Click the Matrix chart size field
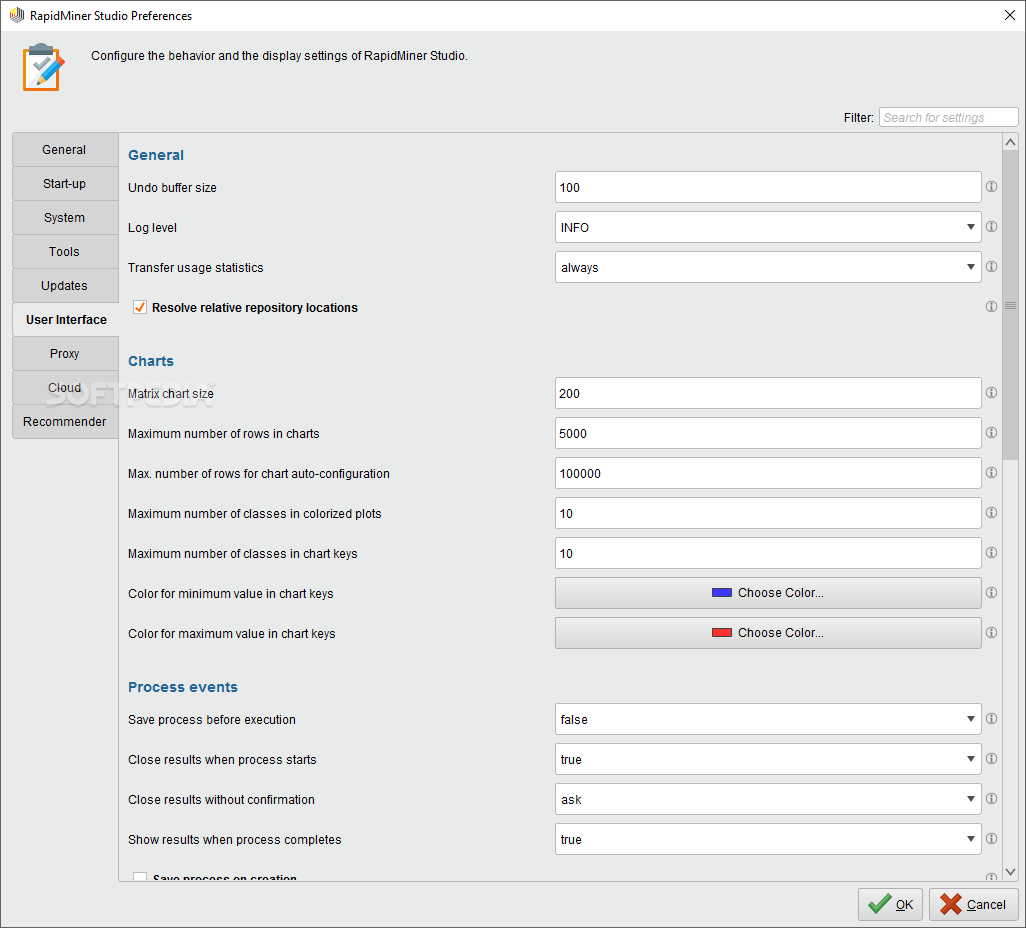The height and width of the screenshot is (928, 1026). click(x=768, y=393)
